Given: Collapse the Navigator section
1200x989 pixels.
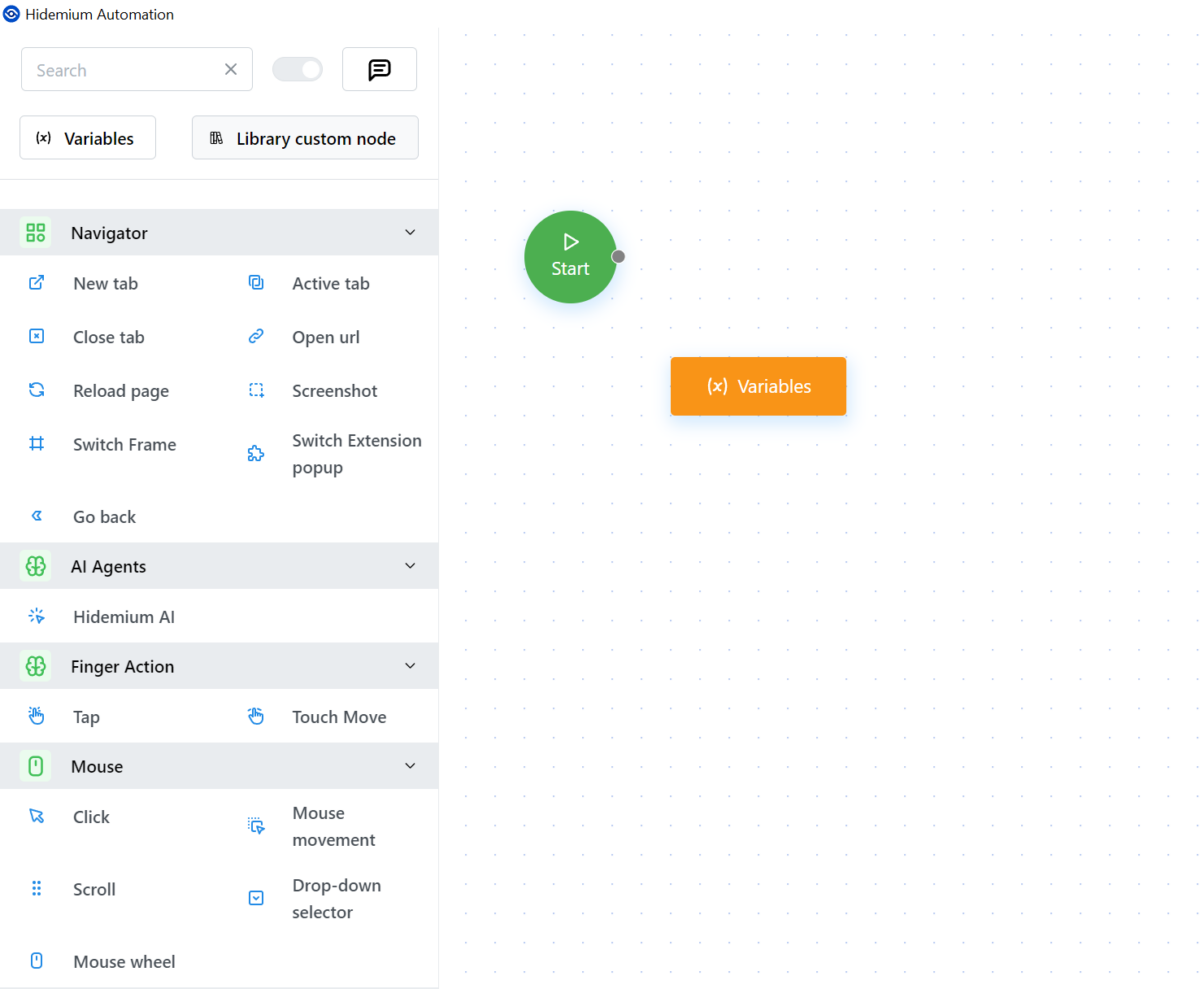Looking at the screenshot, I should tap(409, 233).
